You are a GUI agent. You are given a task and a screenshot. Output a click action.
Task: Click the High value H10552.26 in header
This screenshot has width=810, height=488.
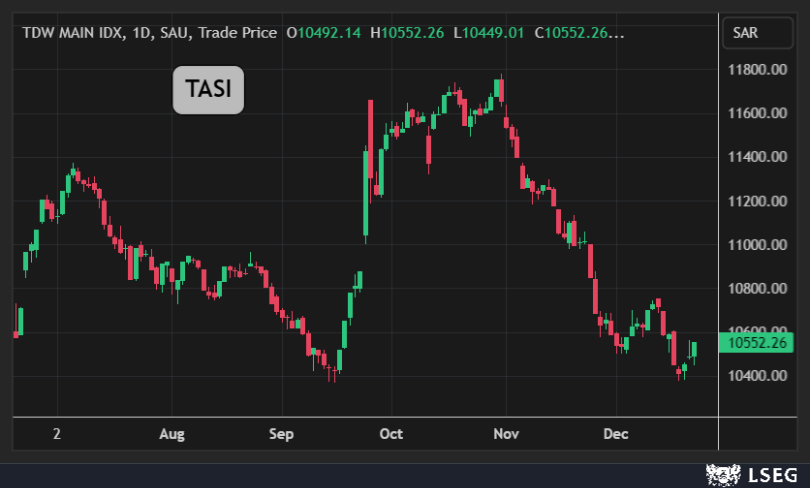409,32
